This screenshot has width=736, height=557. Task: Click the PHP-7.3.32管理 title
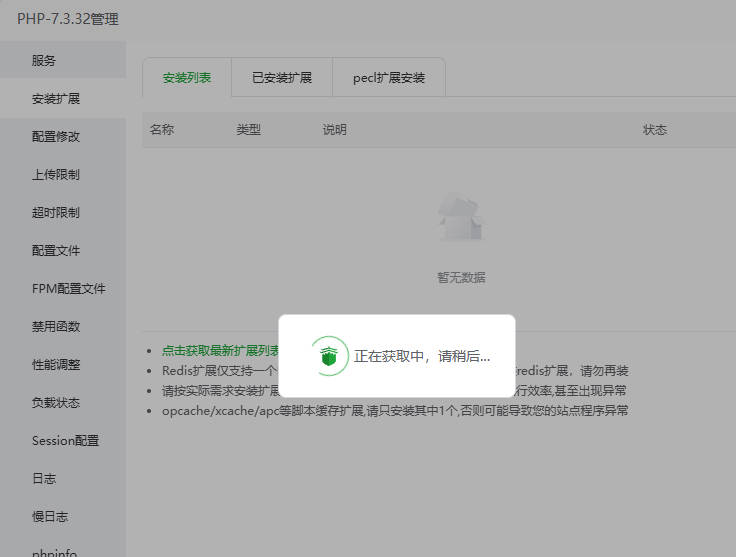68,19
